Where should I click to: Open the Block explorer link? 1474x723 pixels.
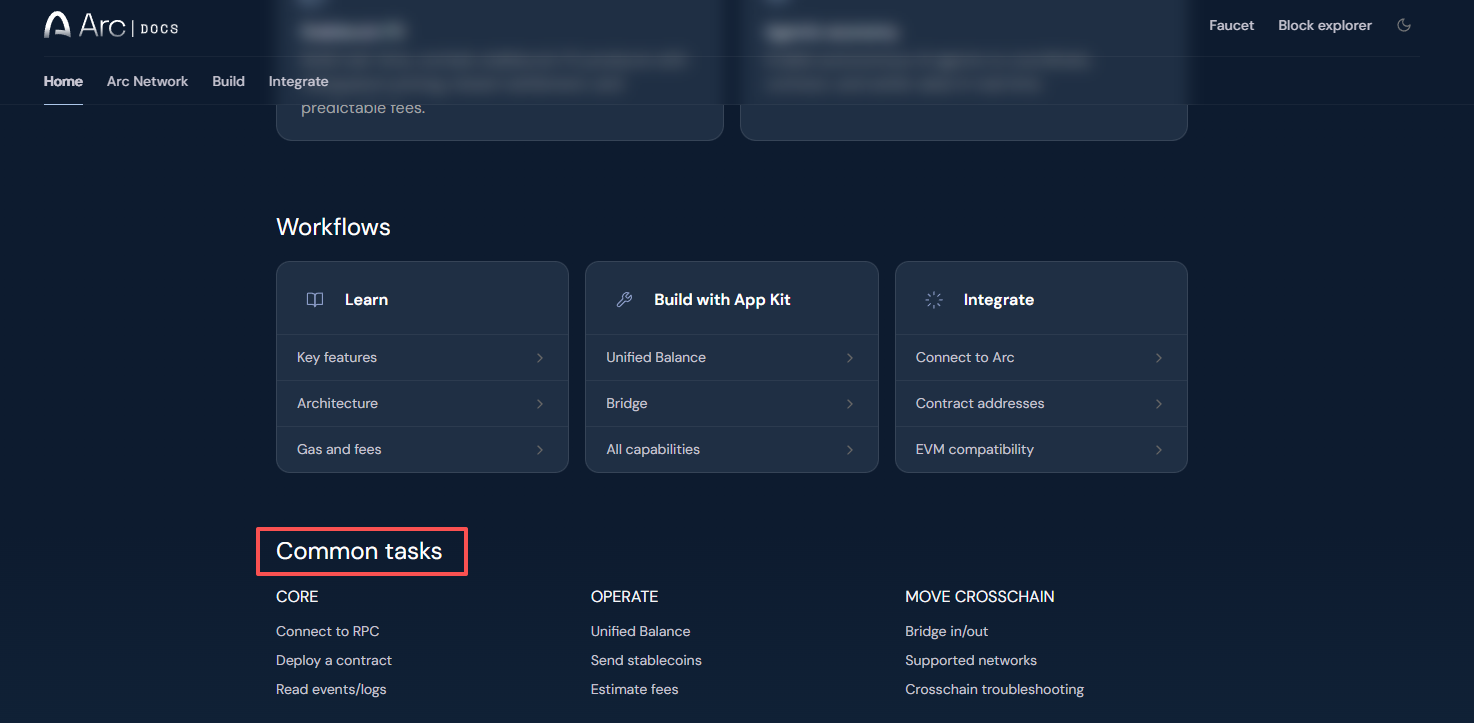point(1325,25)
